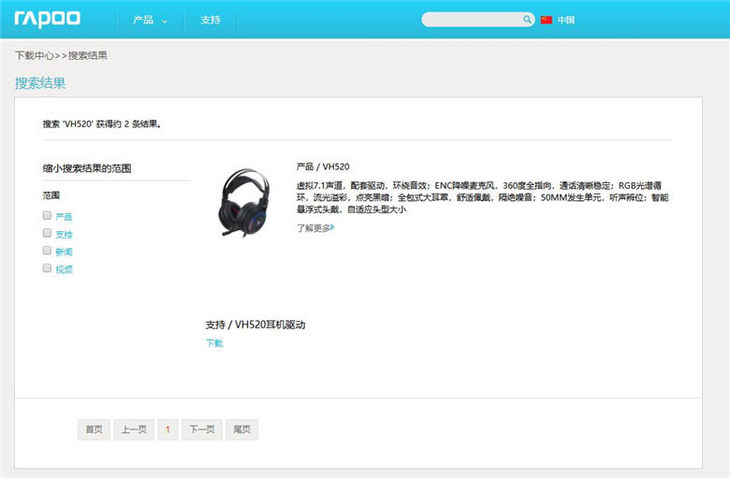Expand the 产品 menu chevron
The image size is (730, 478).
click(x=164, y=21)
